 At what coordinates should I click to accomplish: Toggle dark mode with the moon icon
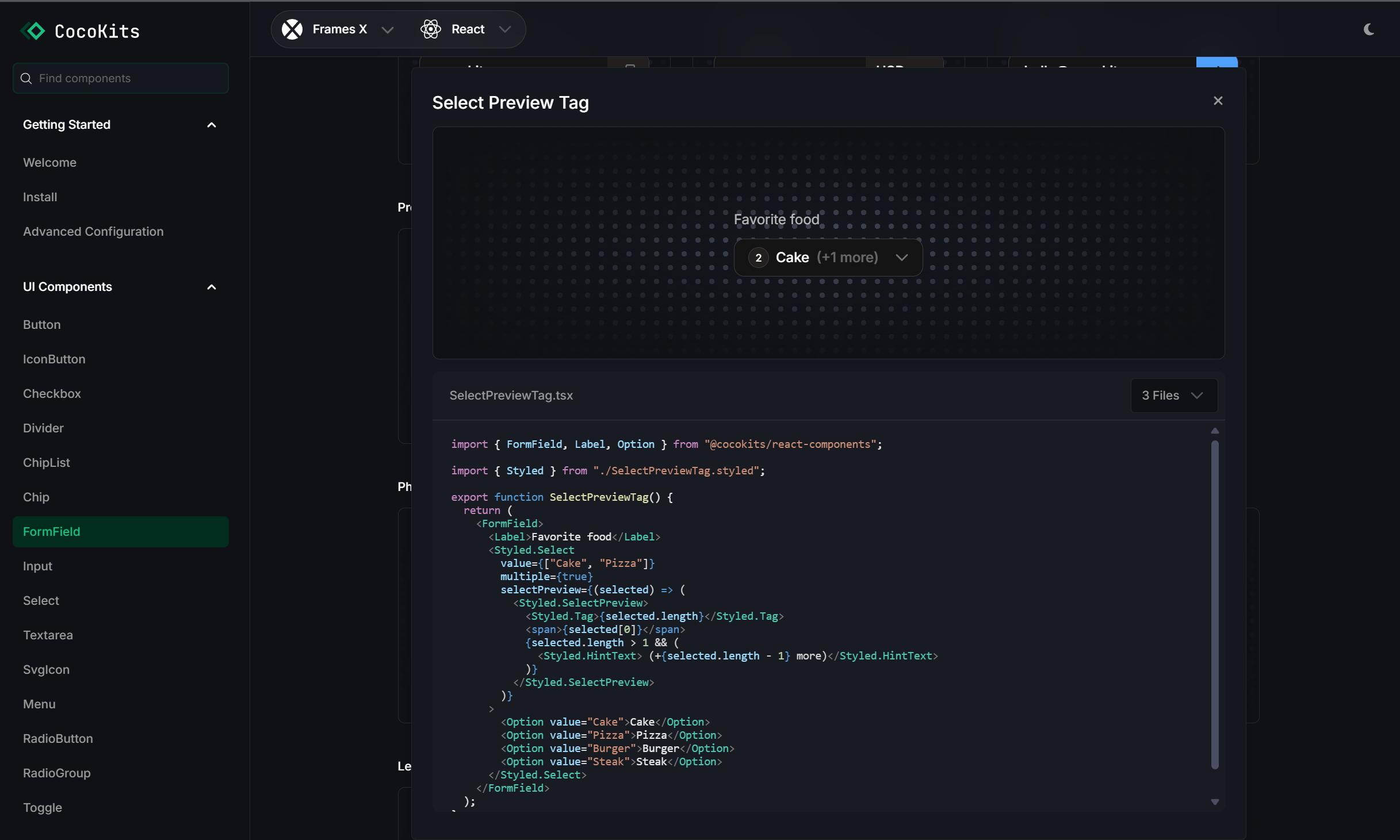click(x=1369, y=29)
